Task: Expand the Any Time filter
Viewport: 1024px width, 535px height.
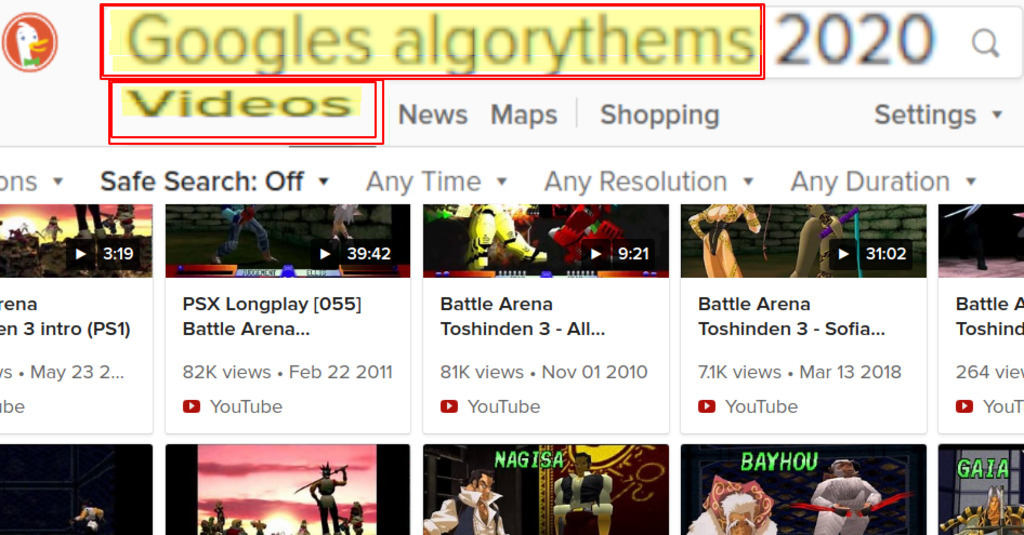Action: (x=436, y=182)
